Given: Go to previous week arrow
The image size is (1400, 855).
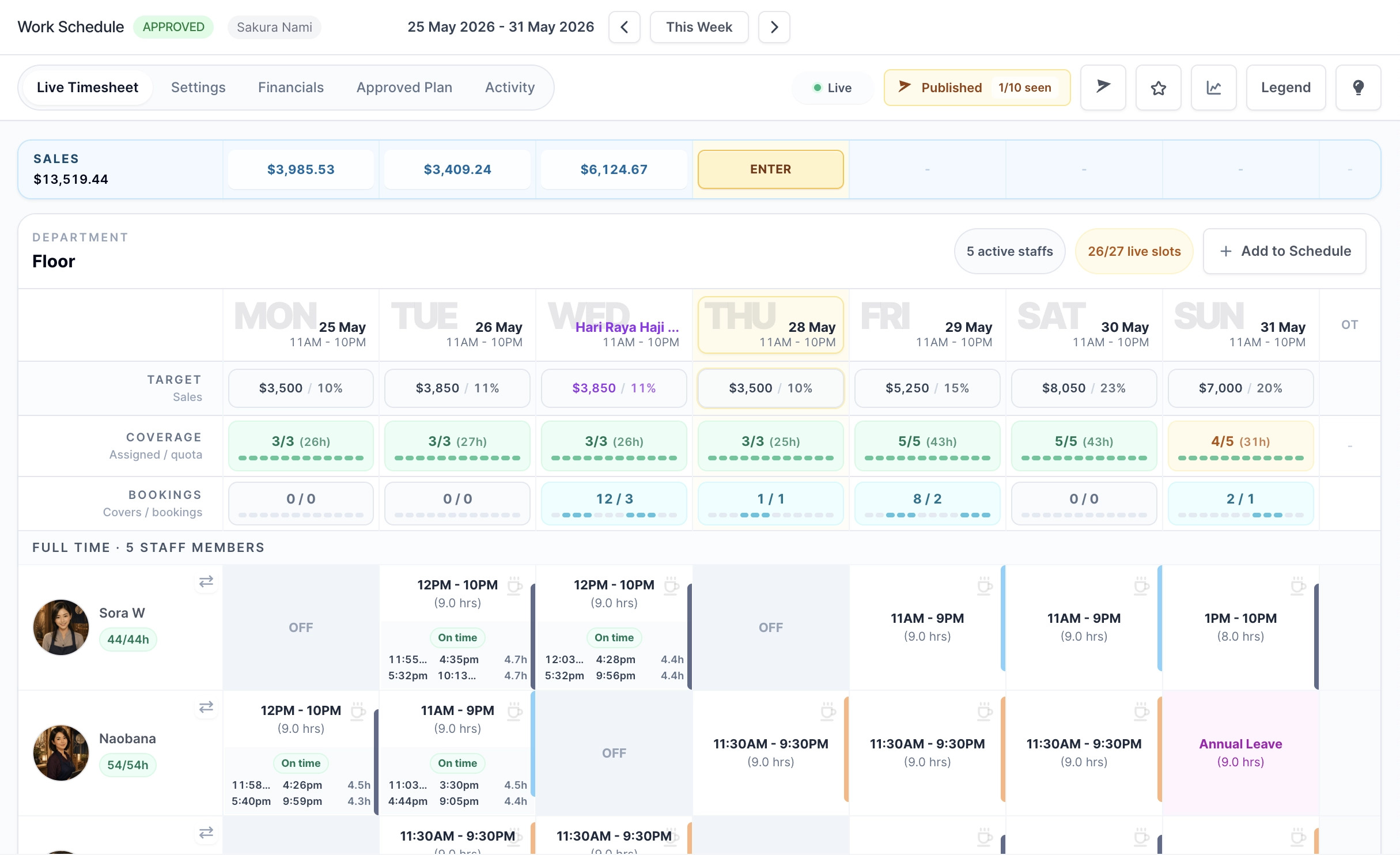Looking at the screenshot, I should 624,27.
